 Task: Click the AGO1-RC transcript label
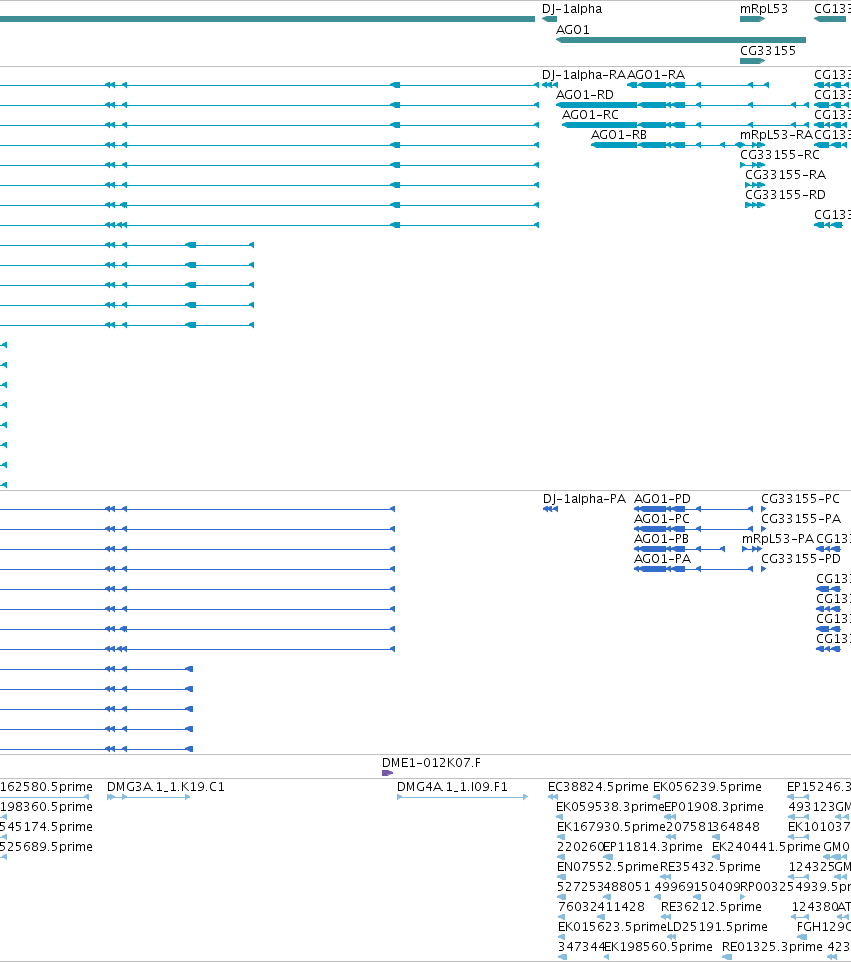tap(590, 115)
